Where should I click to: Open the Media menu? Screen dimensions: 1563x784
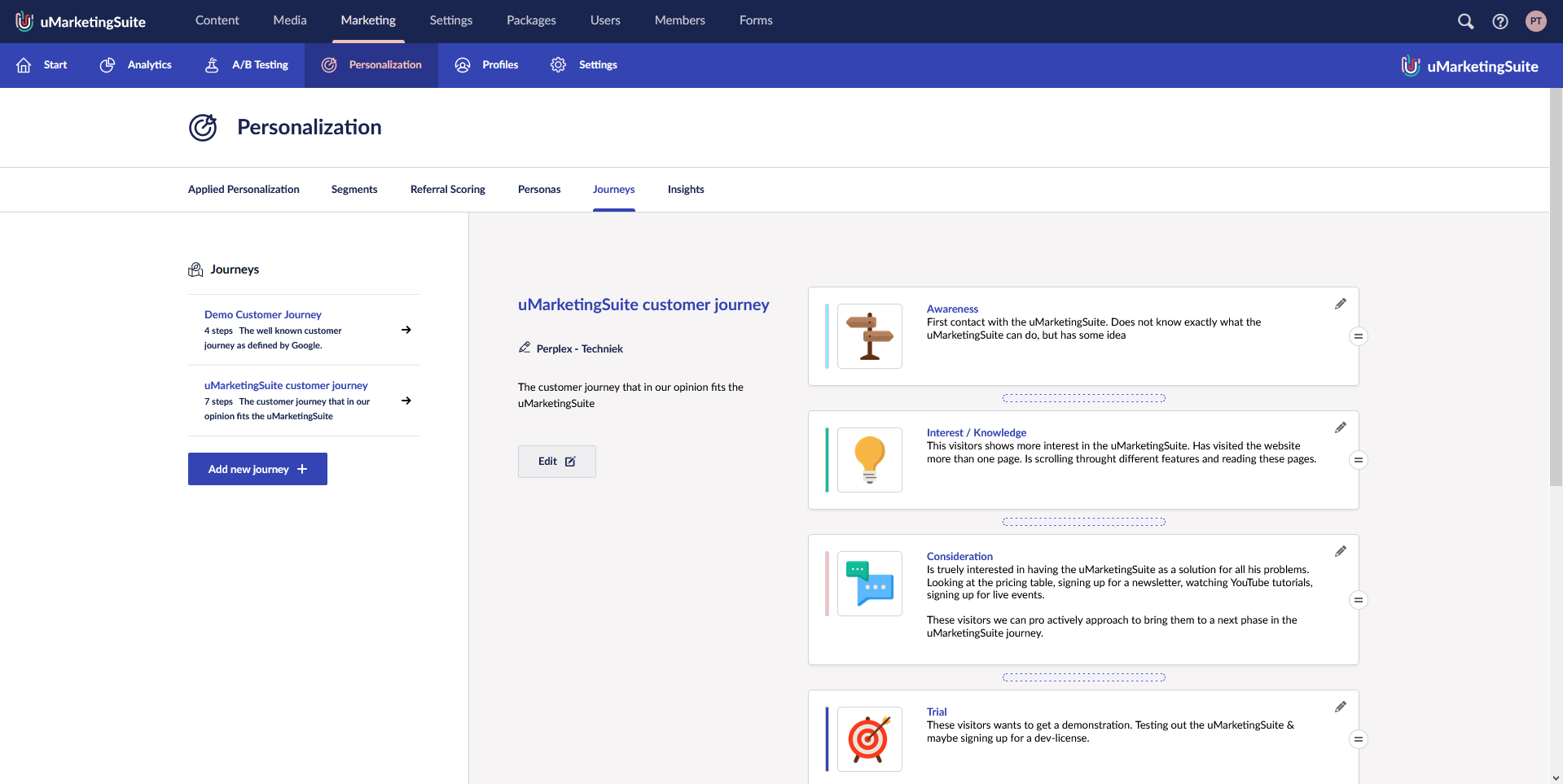[290, 20]
